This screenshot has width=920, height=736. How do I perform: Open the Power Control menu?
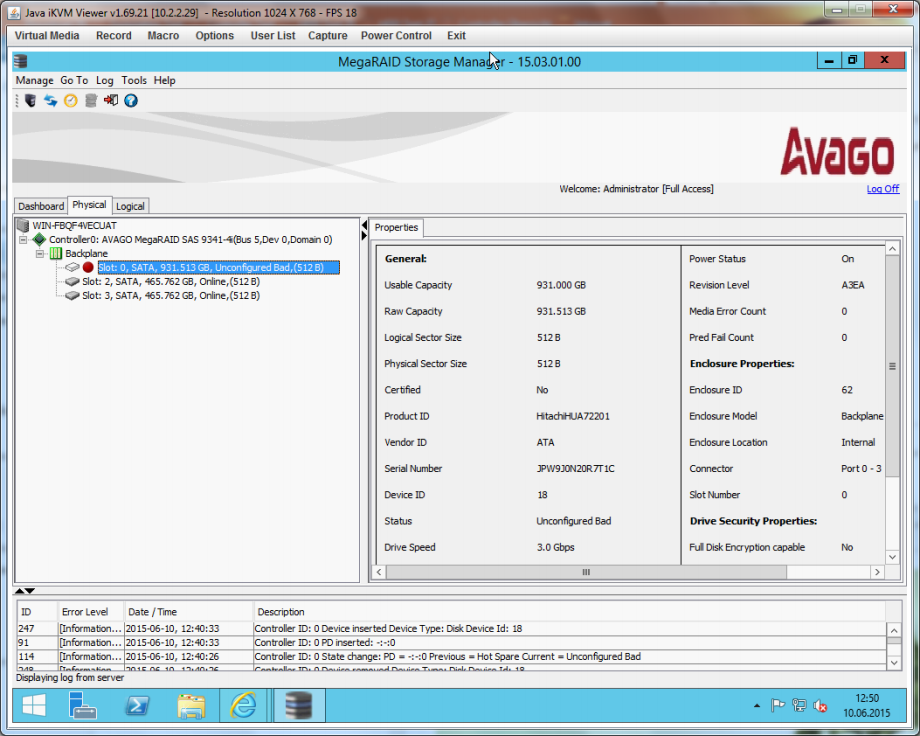[396, 35]
